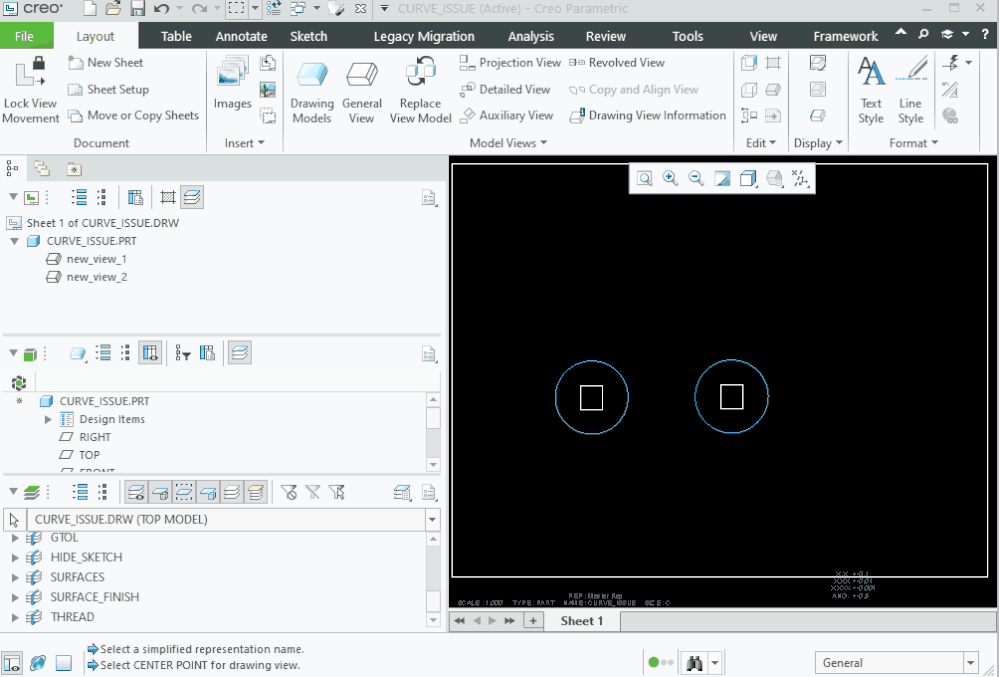Screen dimensions: 999x677
Task: Toggle the browser display icon in status bar
Action: click(38, 663)
